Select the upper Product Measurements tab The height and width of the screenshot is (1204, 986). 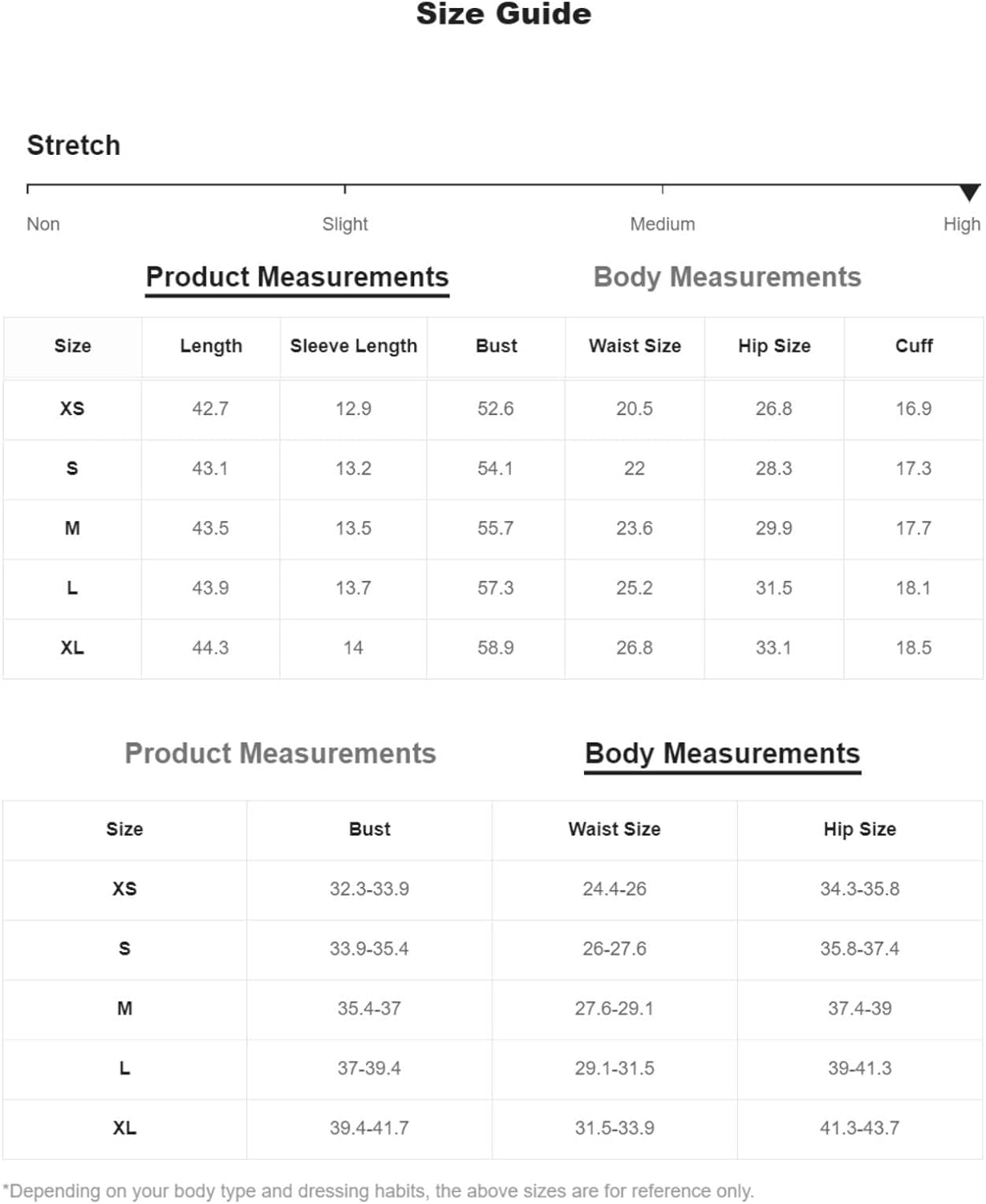pyautogui.click(x=297, y=277)
